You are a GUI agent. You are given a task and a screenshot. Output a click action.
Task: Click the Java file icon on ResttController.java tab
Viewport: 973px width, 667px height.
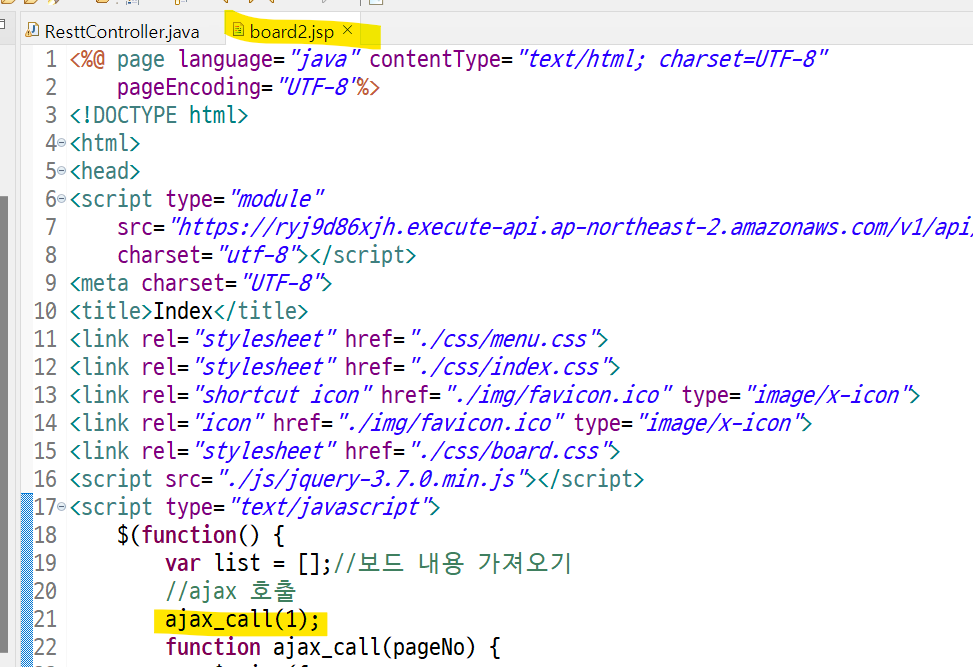(32, 30)
